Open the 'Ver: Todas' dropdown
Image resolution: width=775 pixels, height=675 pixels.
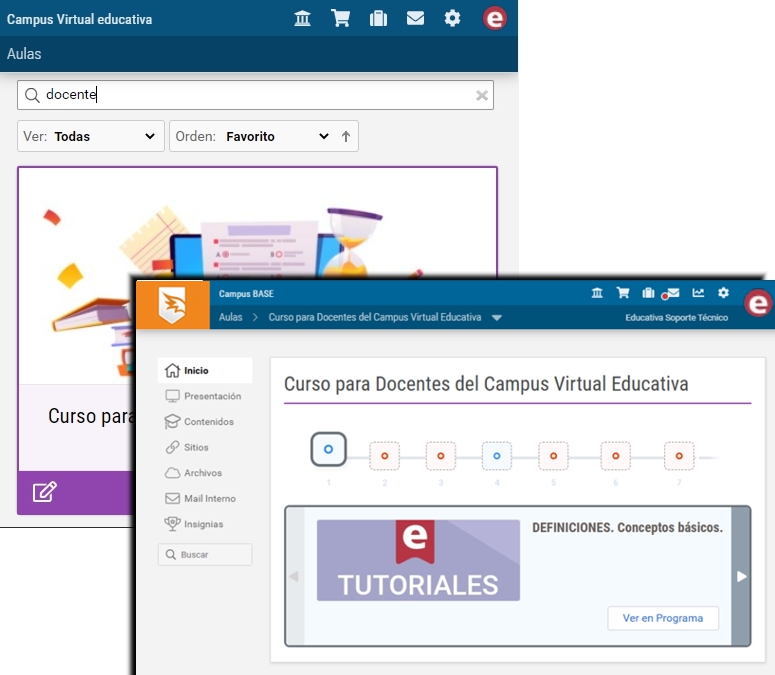91,137
